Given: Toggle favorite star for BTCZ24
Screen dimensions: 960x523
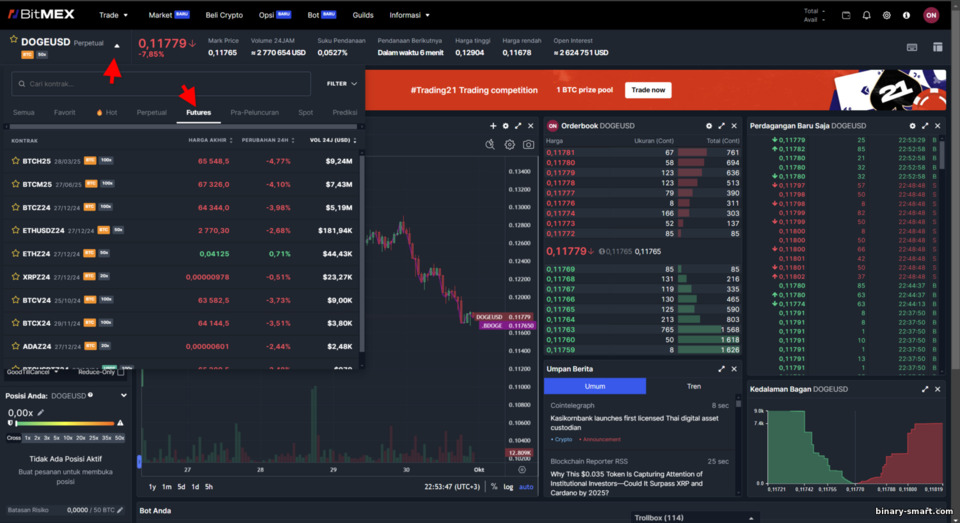Looking at the screenshot, I should [x=15, y=207].
